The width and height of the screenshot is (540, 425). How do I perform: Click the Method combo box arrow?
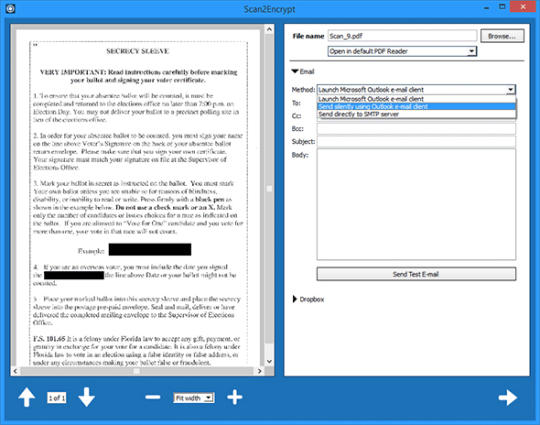(510, 90)
